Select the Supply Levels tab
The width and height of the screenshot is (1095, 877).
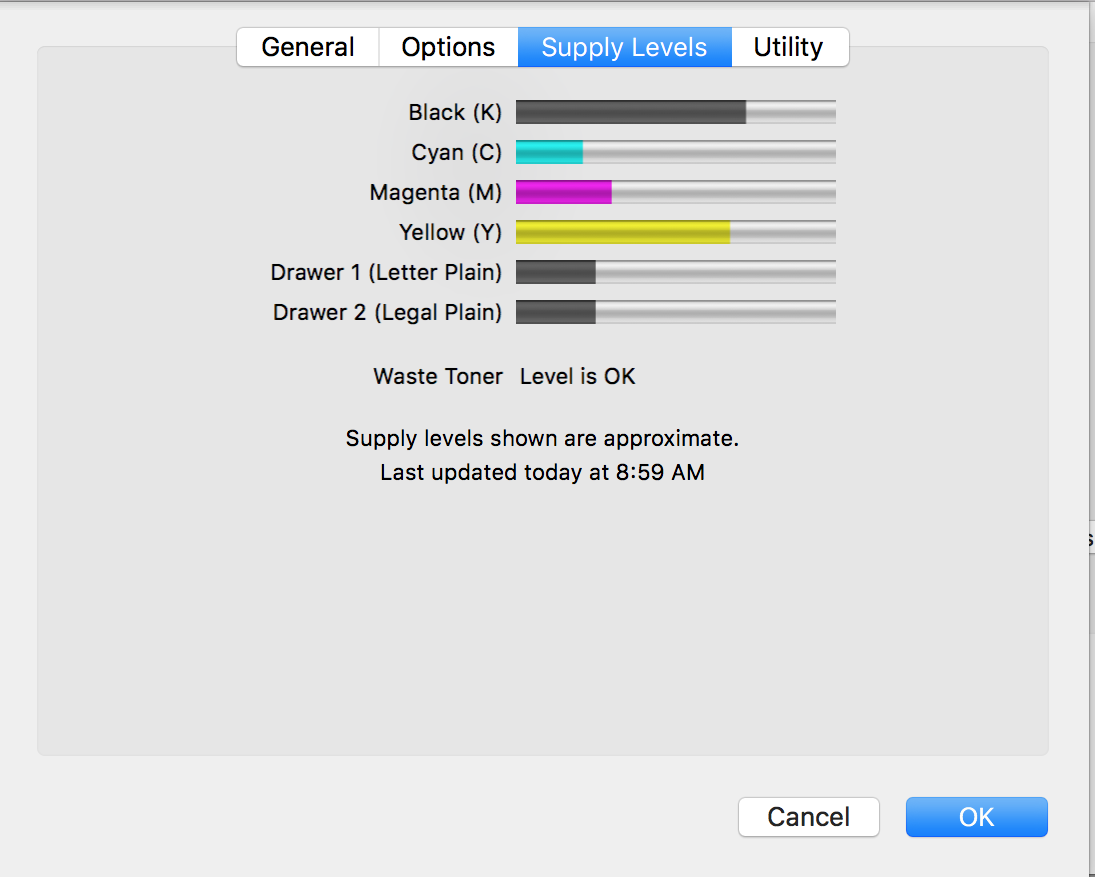coord(624,48)
